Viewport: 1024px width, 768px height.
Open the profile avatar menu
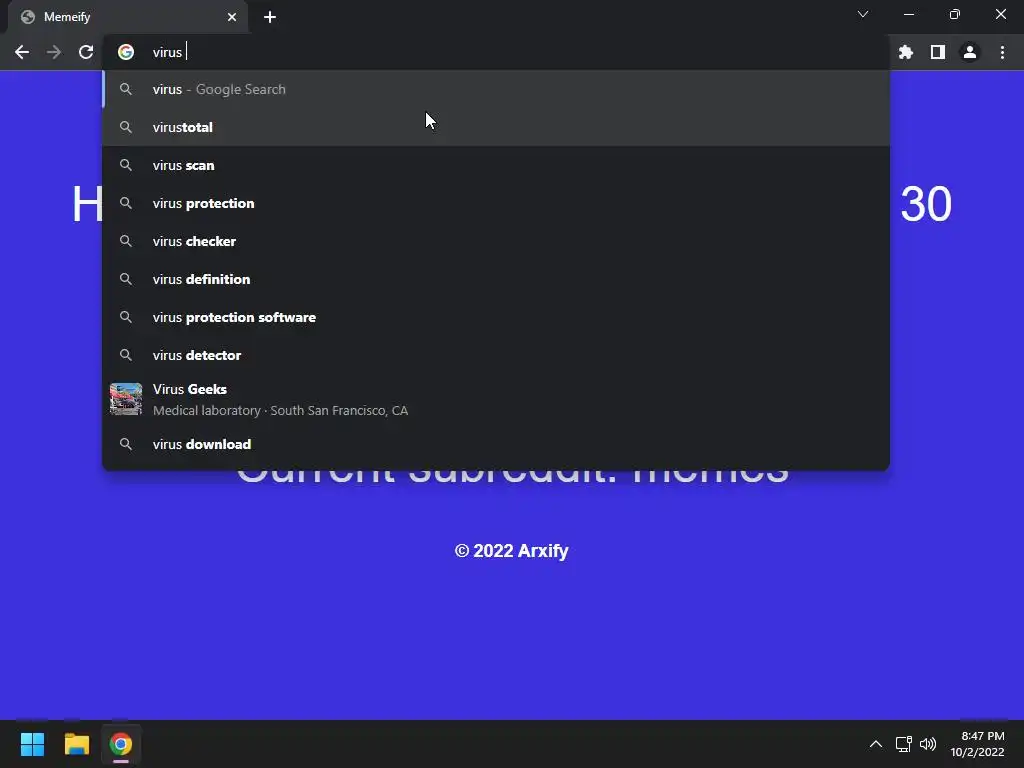tap(970, 52)
